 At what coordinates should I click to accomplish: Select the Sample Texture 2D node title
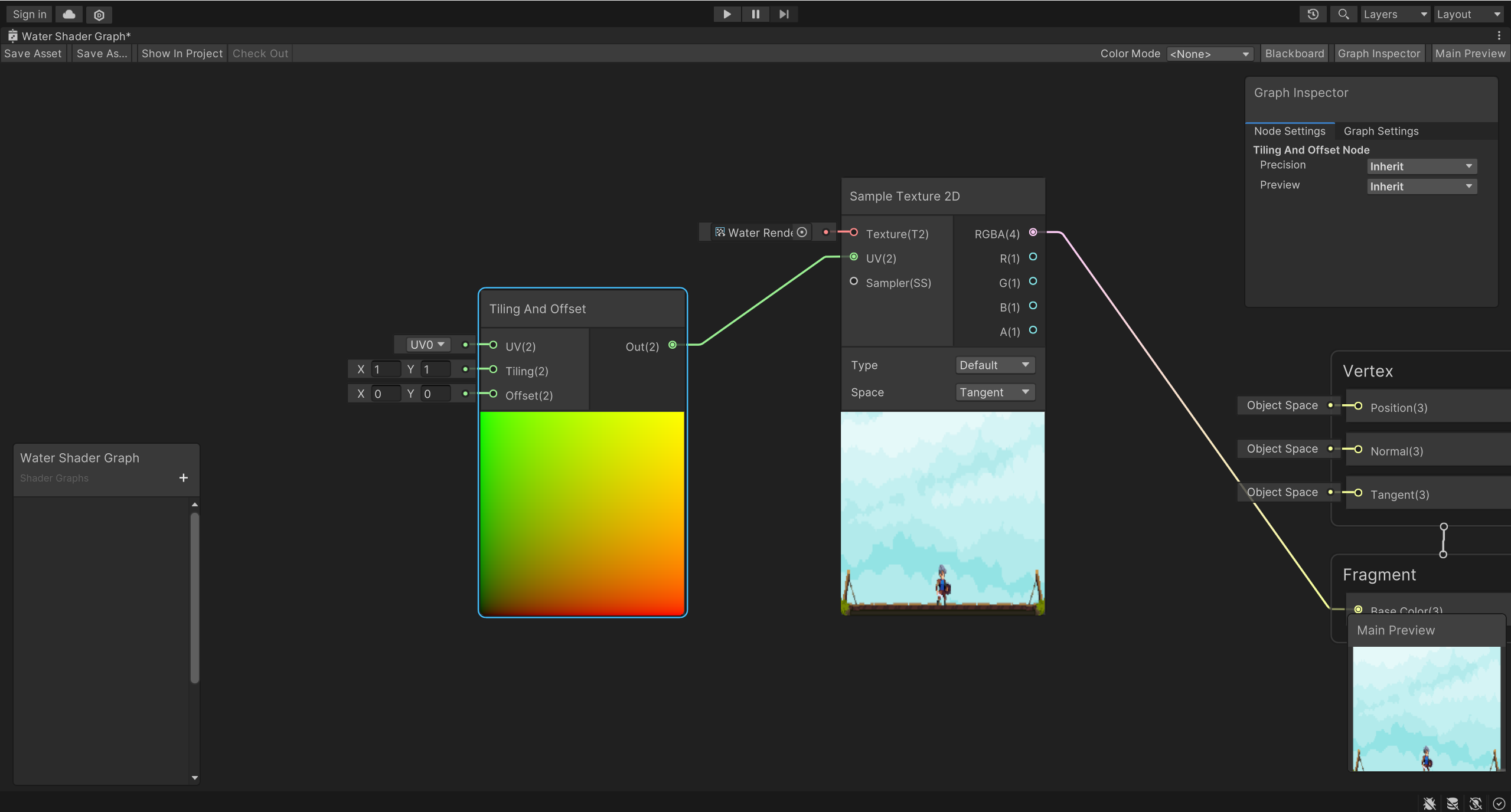pyautogui.click(x=905, y=197)
